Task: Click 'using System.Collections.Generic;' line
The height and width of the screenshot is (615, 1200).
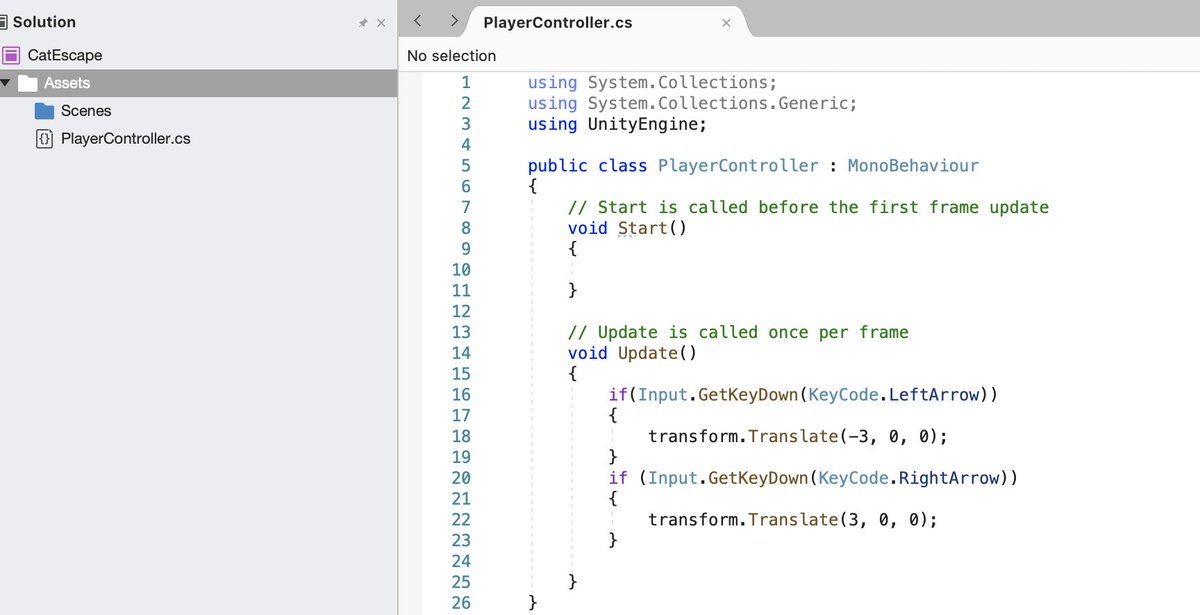Action: tap(692, 103)
